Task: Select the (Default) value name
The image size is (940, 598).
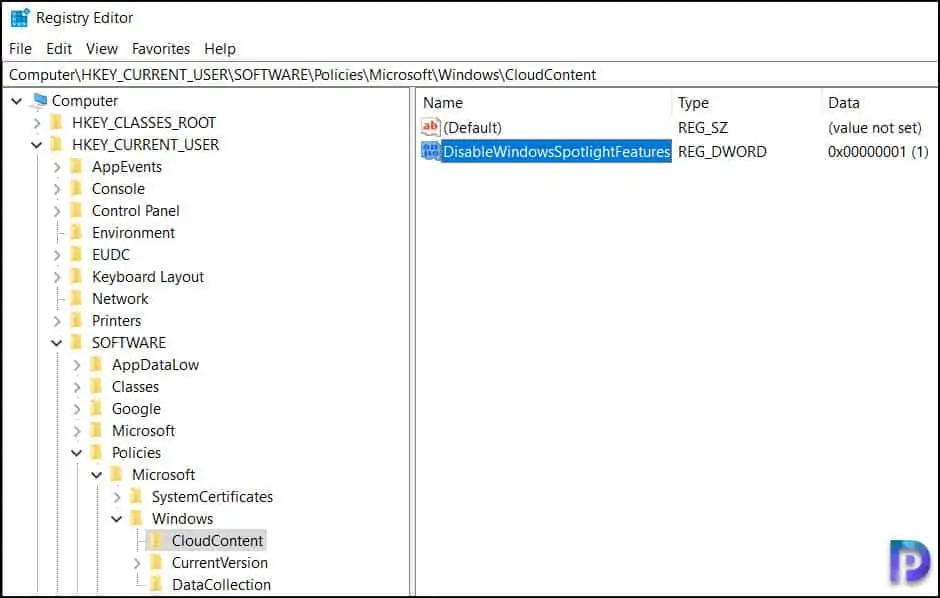Action: [x=472, y=128]
